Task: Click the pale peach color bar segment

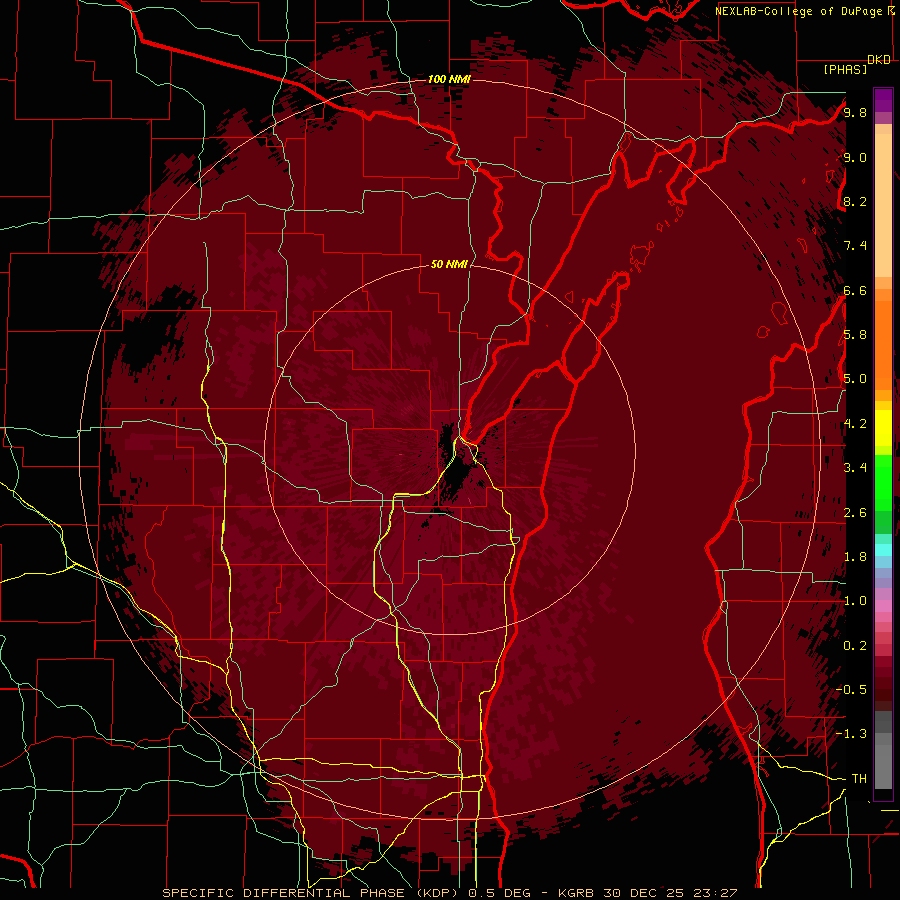Action: click(883, 207)
